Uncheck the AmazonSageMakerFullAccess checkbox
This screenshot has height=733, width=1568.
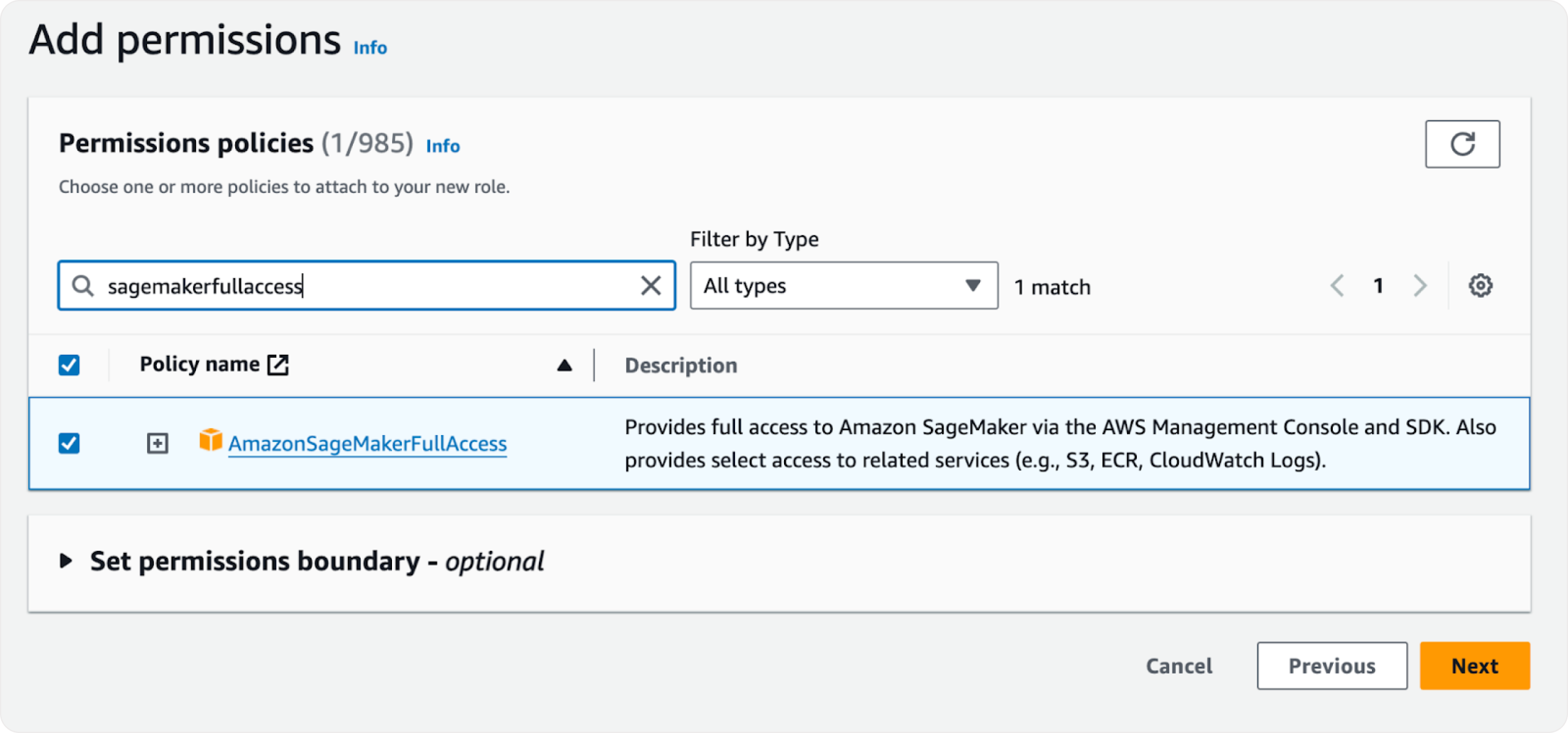pos(69,443)
